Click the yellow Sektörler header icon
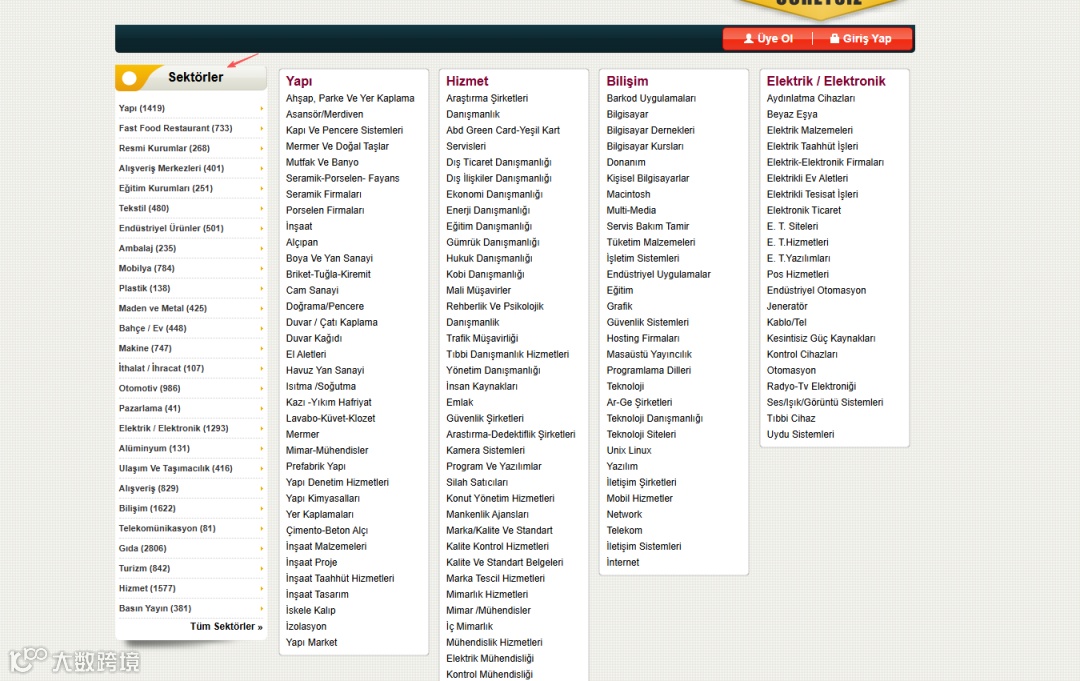The image size is (1080, 681). pos(129,78)
